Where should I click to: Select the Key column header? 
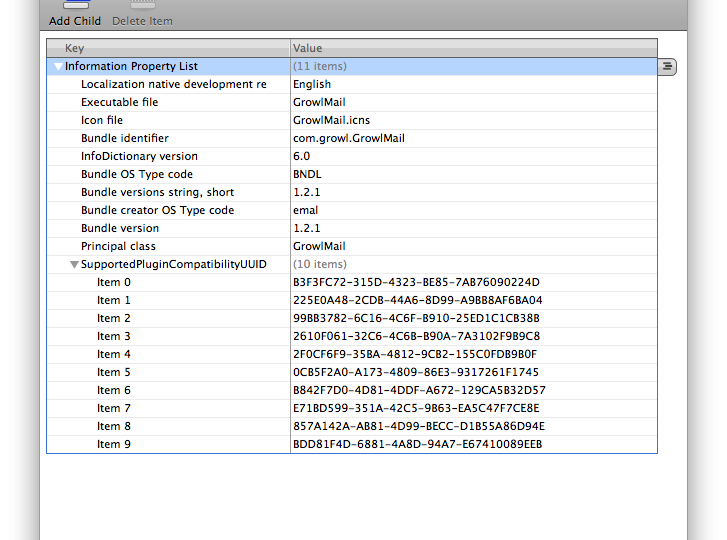tap(168, 48)
